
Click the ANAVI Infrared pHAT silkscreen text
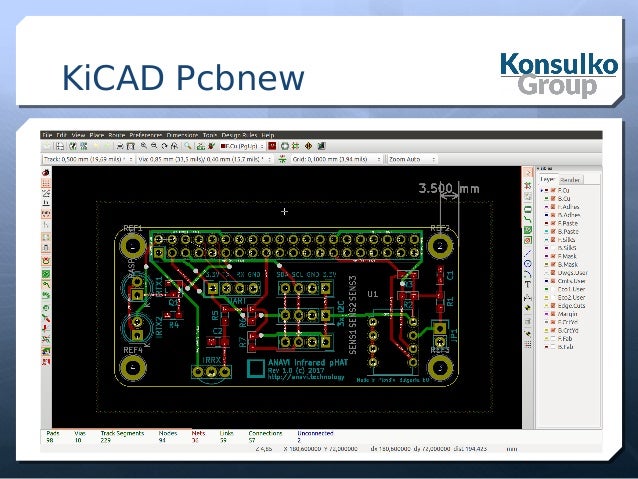308,362
